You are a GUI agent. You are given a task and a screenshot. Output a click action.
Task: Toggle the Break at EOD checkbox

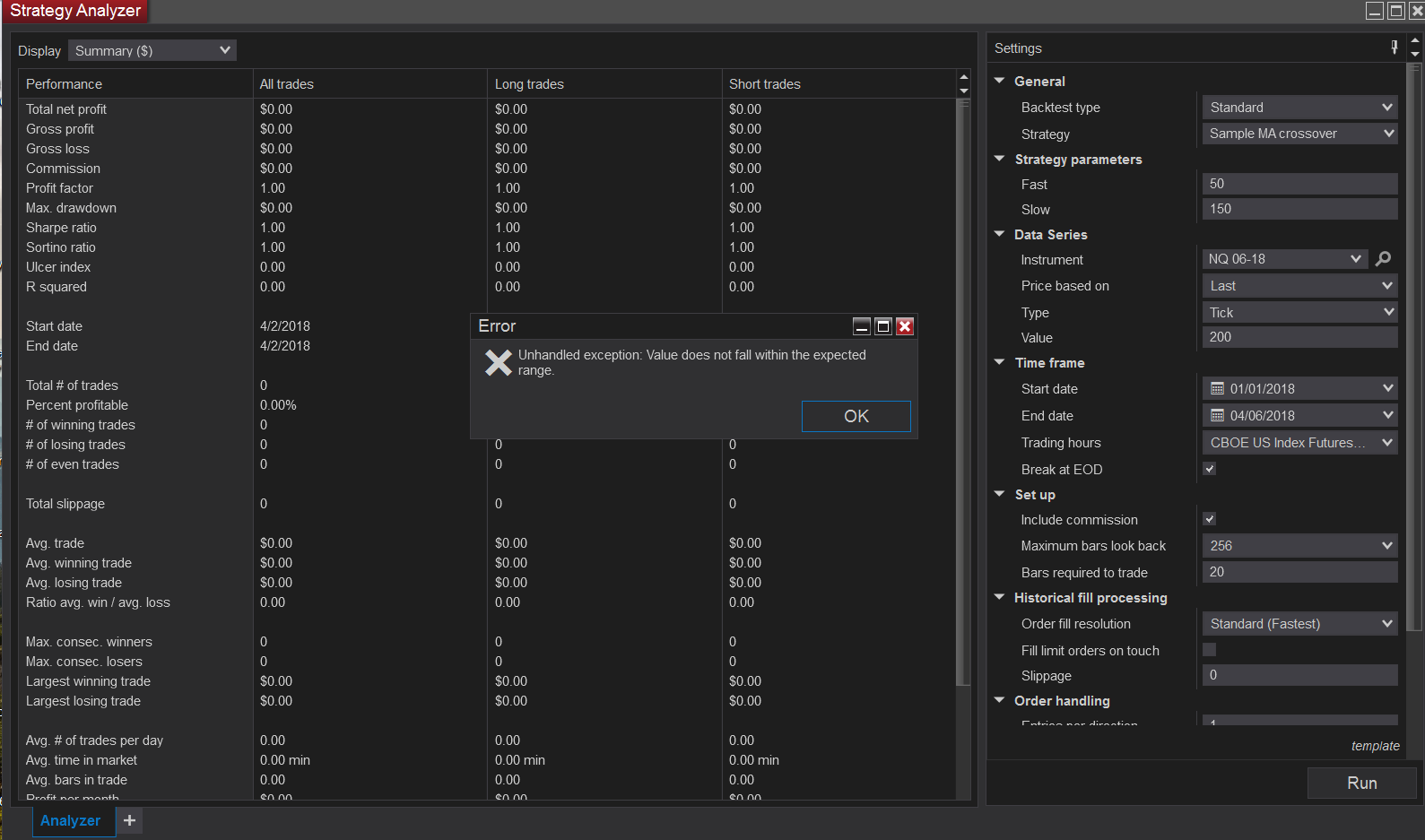tap(1210, 469)
